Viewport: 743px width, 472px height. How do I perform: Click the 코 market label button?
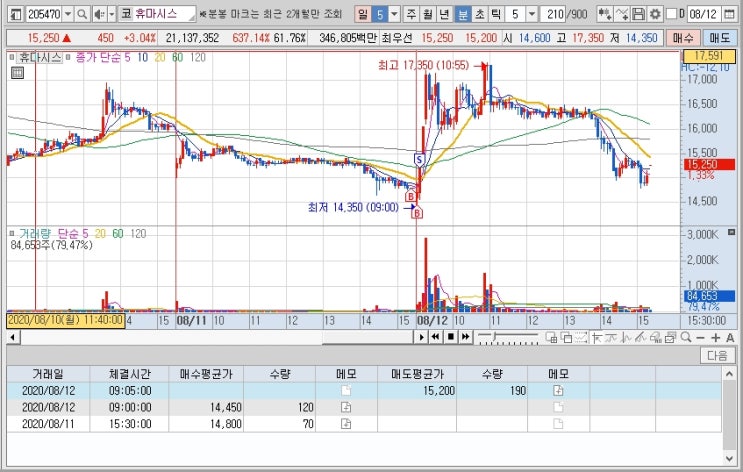pos(126,14)
